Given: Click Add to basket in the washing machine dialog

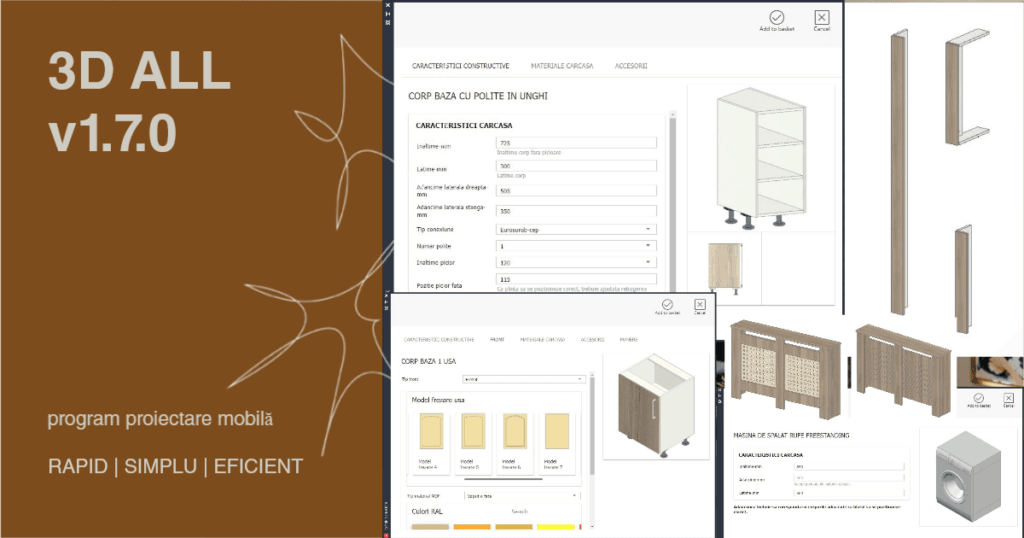Looking at the screenshot, I should pos(978,400).
